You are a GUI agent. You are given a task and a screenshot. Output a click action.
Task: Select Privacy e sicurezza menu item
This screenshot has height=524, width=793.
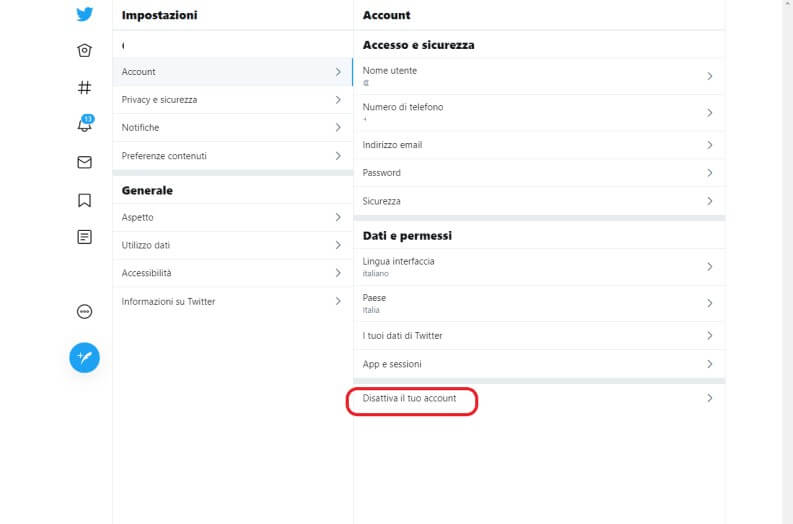pyautogui.click(x=233, y=100)
